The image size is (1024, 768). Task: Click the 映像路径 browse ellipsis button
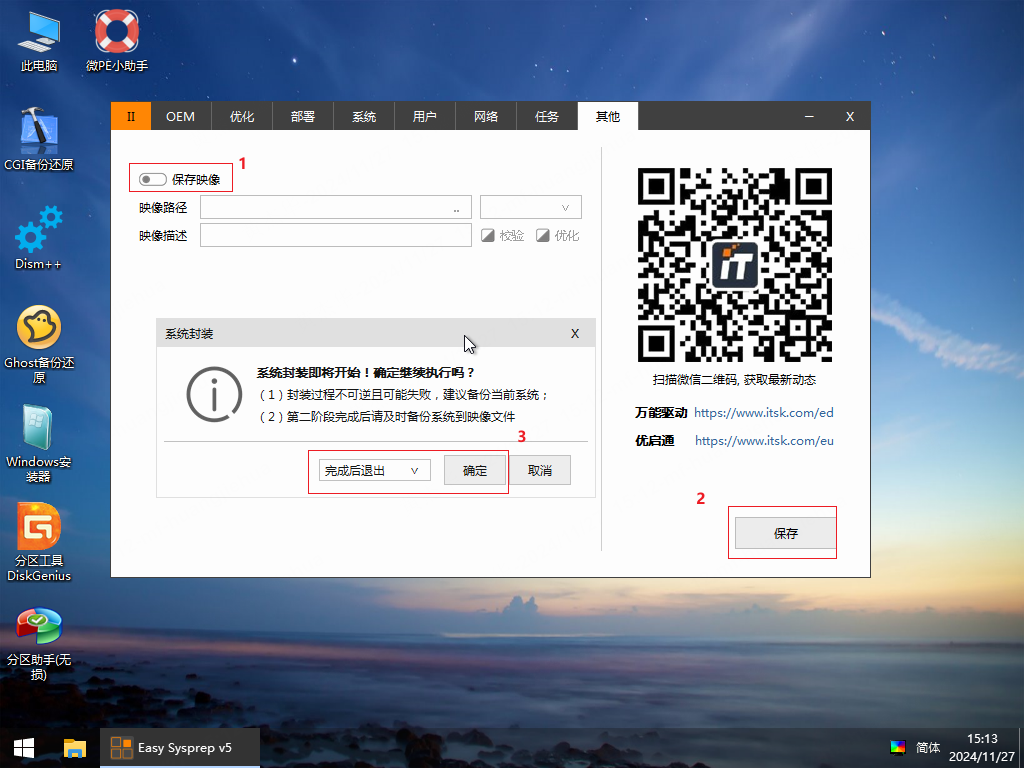click(456, 208)
